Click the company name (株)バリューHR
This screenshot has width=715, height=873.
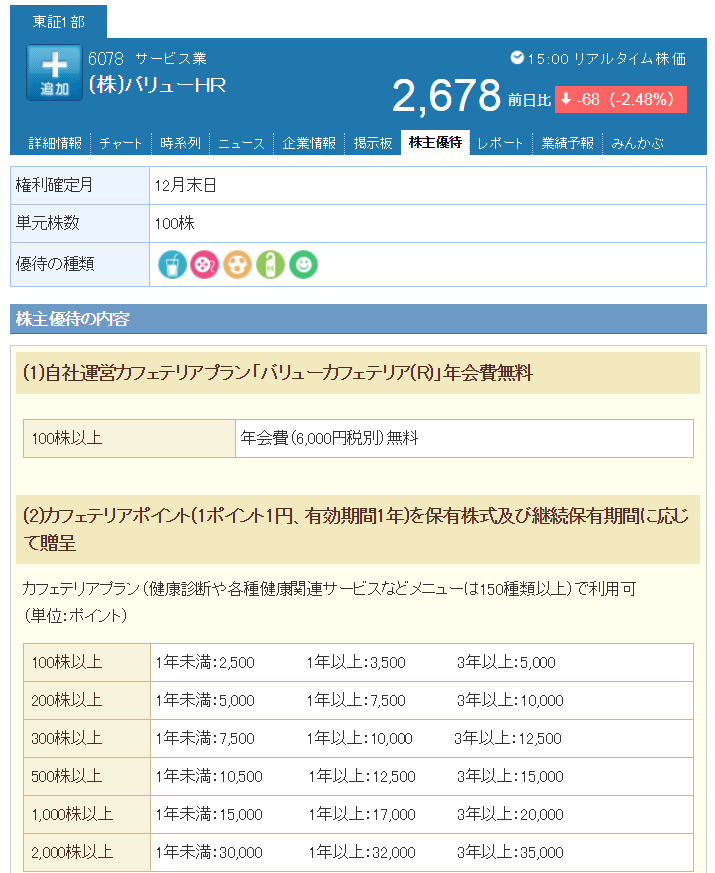157,85
